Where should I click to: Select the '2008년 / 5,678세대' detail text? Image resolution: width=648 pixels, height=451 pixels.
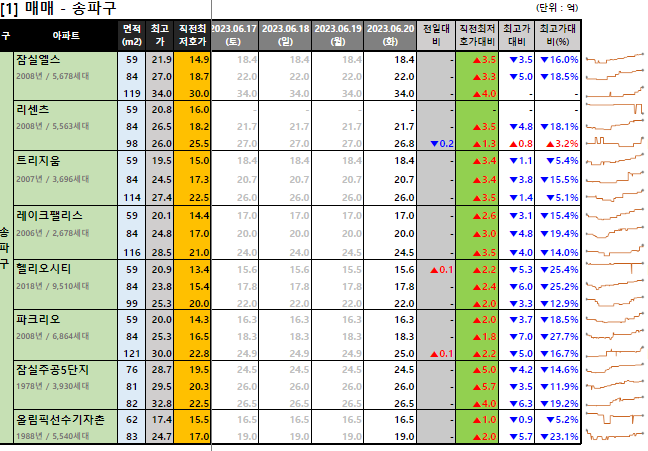coord(52,76)
